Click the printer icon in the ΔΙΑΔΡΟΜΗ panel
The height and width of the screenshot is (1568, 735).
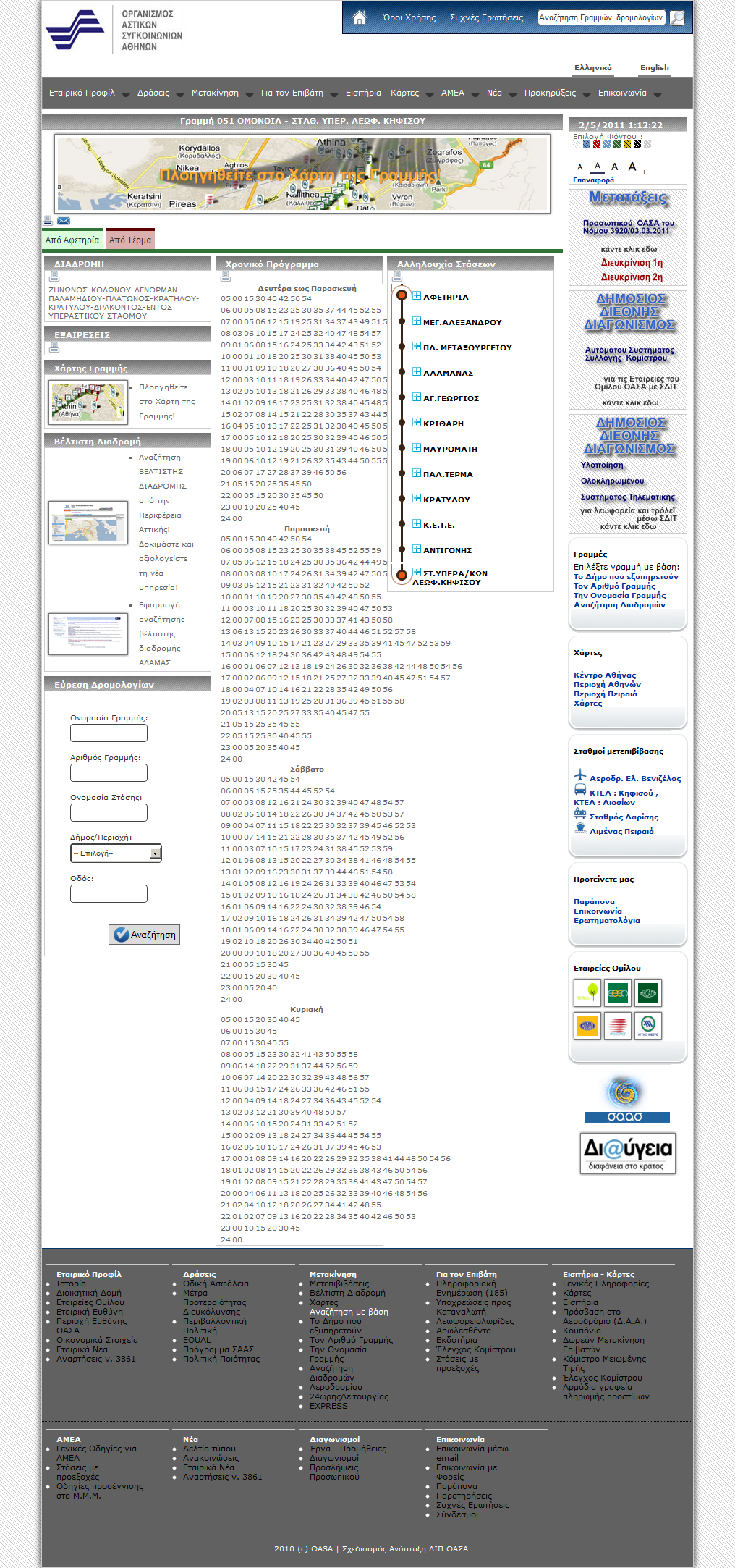click(54, 277)
